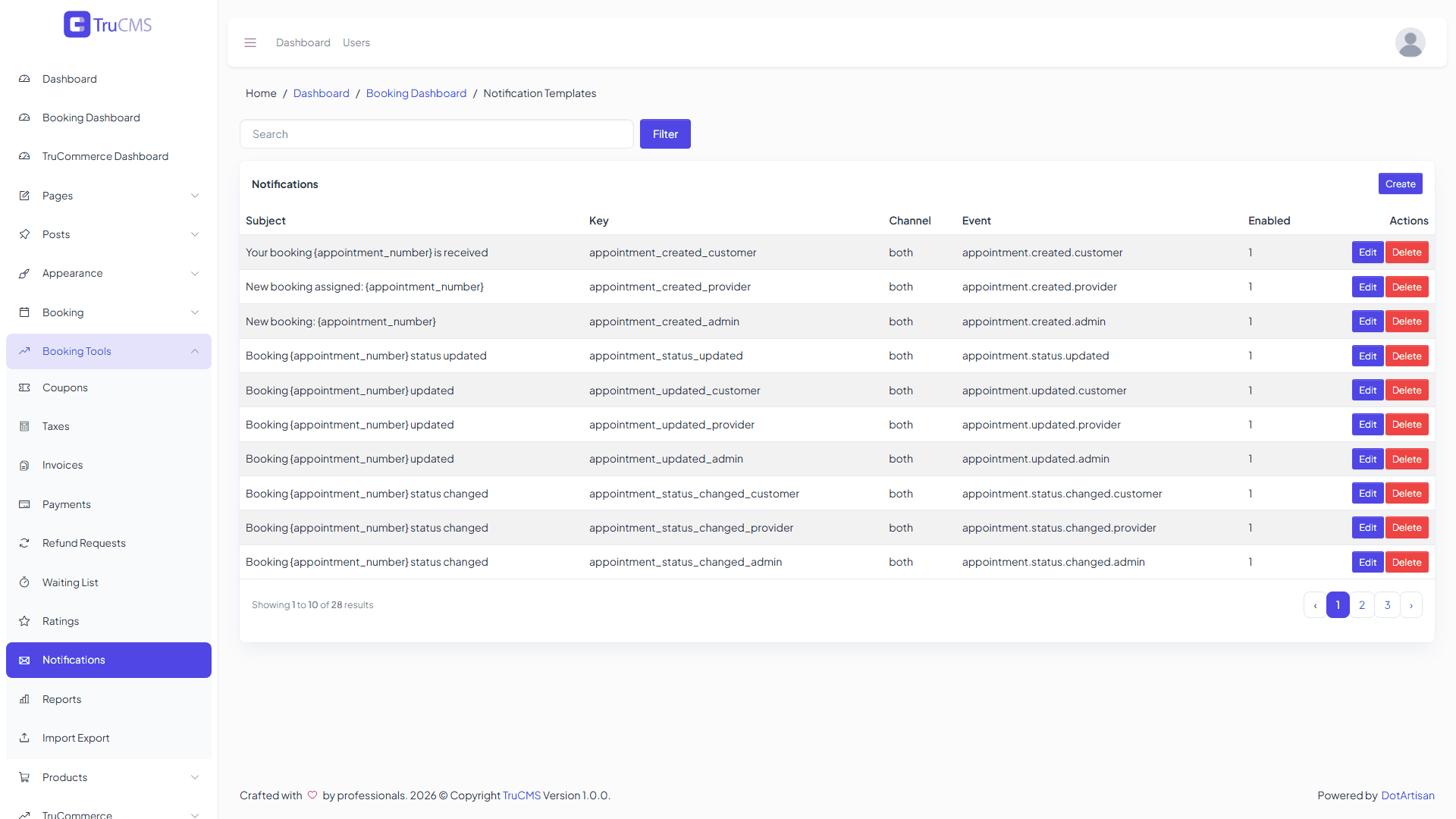
Task: Open Dashboard from the sidebar speedometer icon
Action: pos(24,79)
